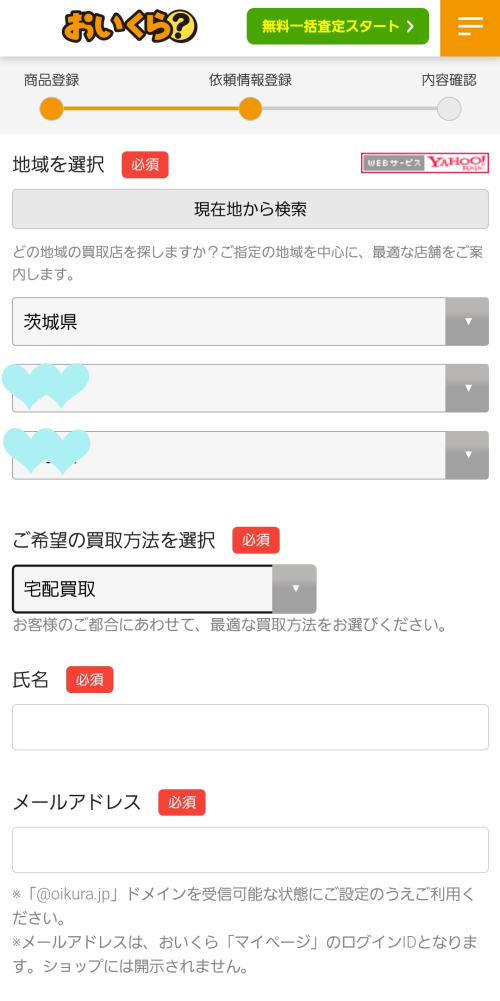
Task: Click 現在地から検索 button
Action: 250,209
